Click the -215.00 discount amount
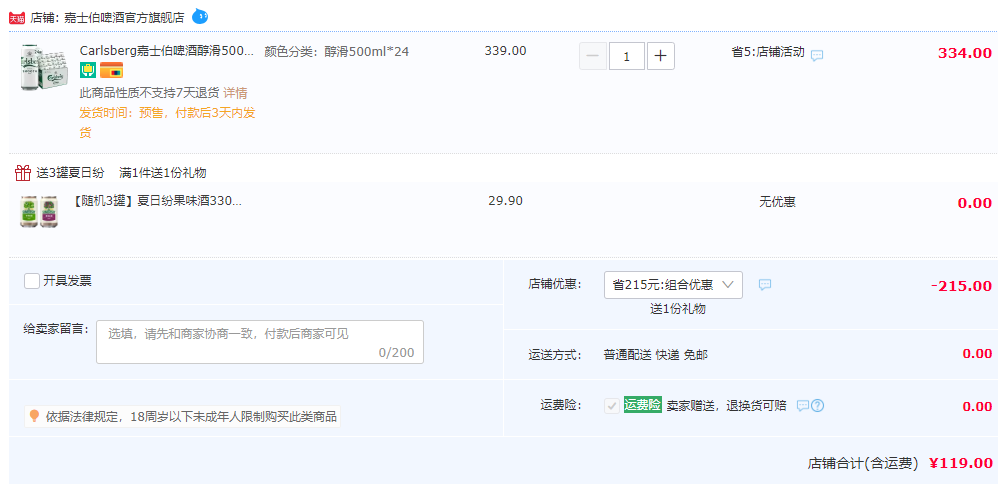 tap(961, 286)
